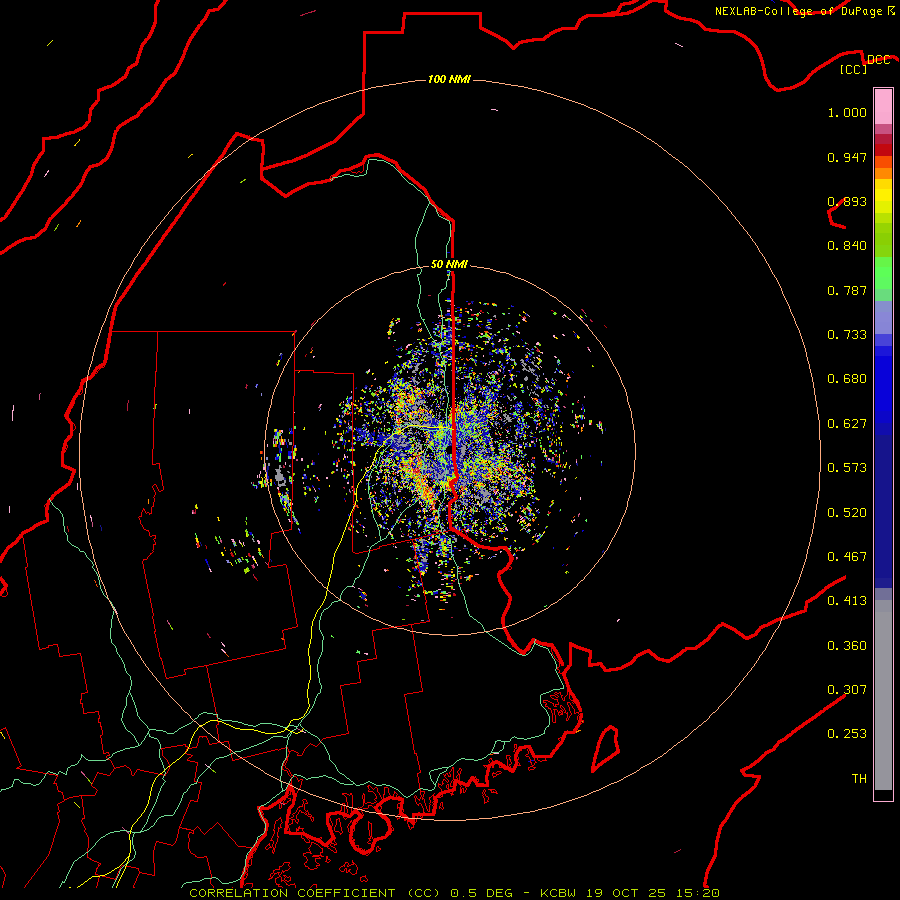Click the 0.893 scale value

point(847,201)
